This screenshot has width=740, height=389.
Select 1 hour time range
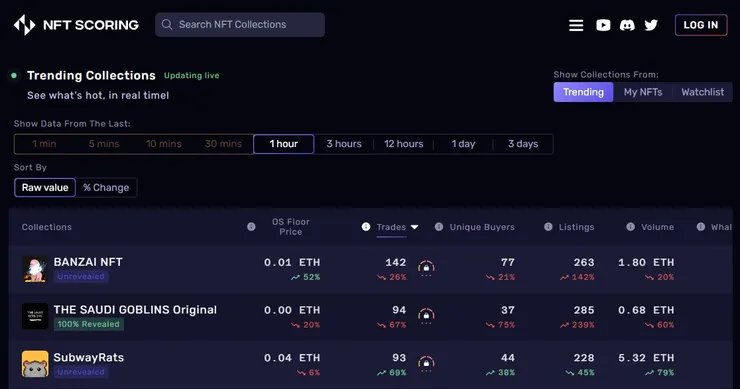click(284, 144)
